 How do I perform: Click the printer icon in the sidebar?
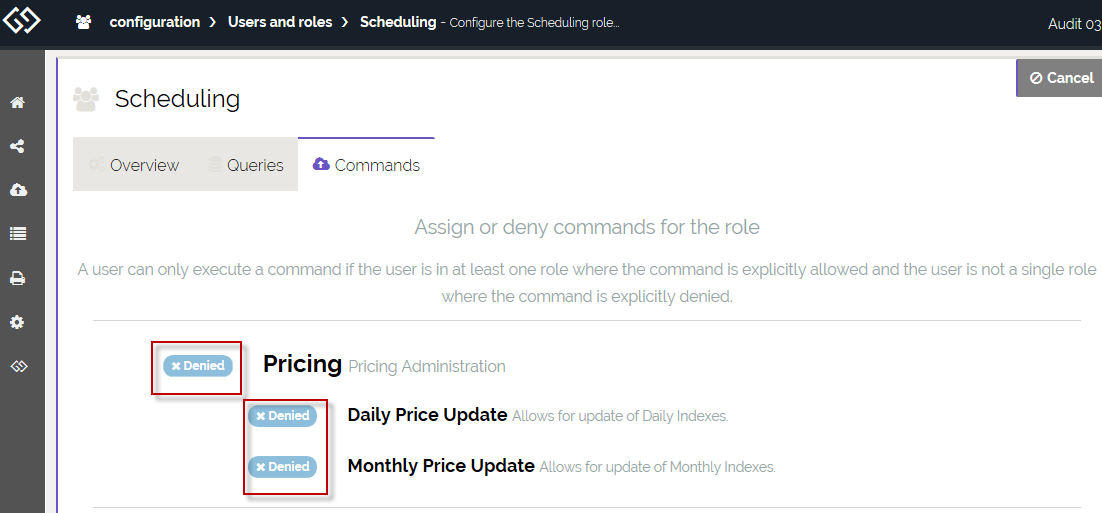click(17, 278)
